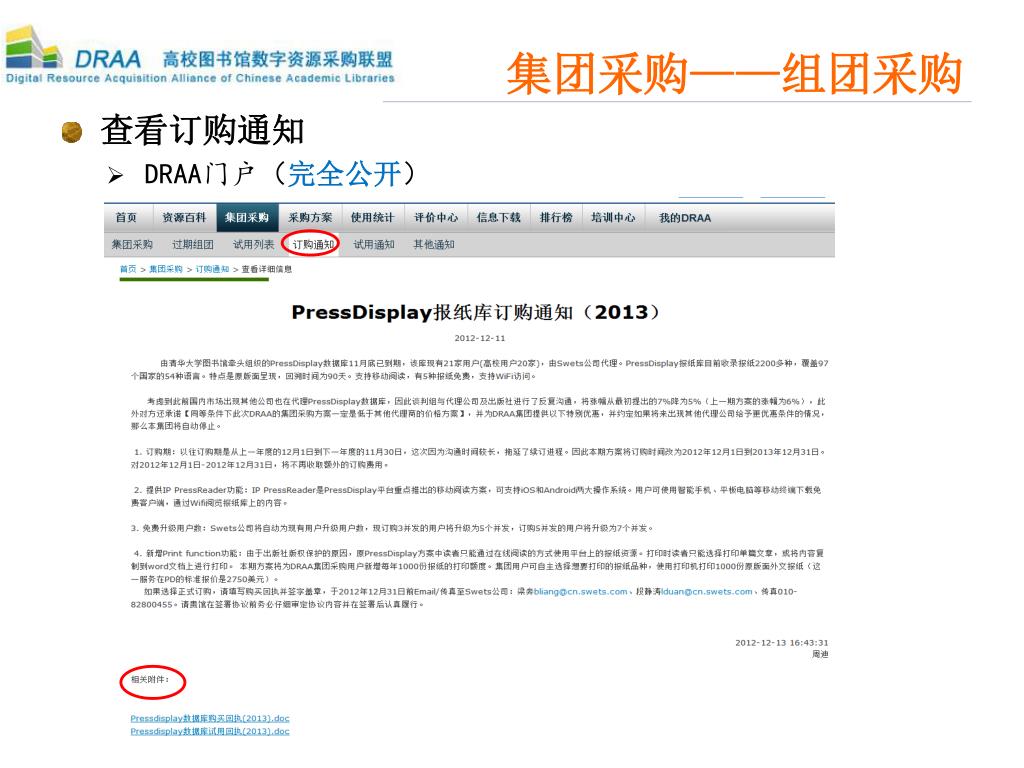Select the 集团采购 main navigation tab
This screenshot has height=768, width=1024.
click(247, 217)
